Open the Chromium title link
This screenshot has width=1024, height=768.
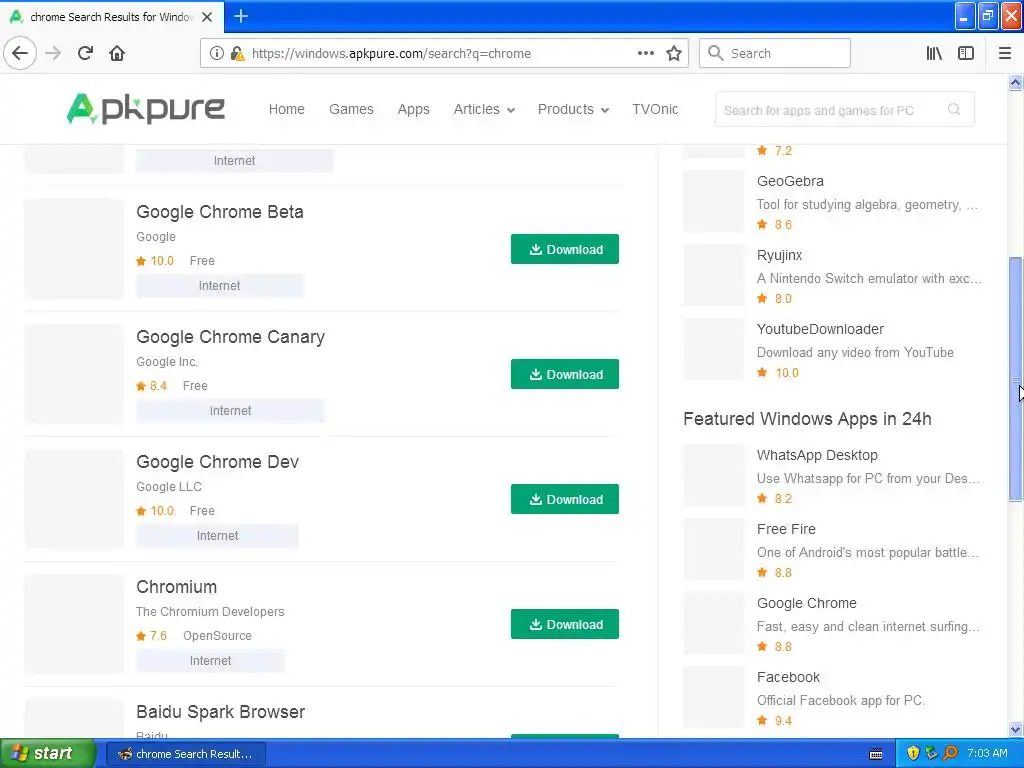176,586
